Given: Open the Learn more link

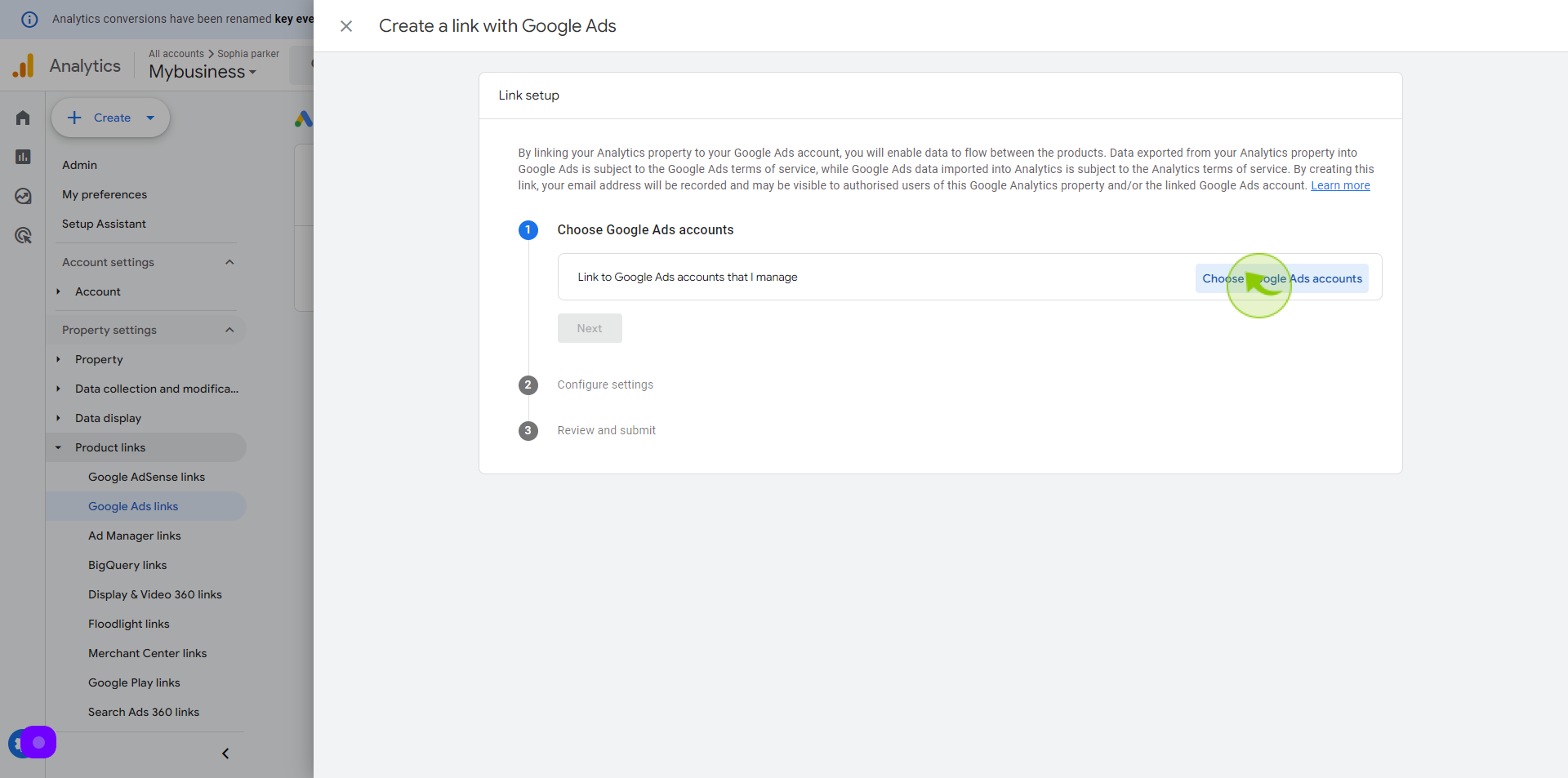Looking at the screenshot, I should coord(1340,185).
